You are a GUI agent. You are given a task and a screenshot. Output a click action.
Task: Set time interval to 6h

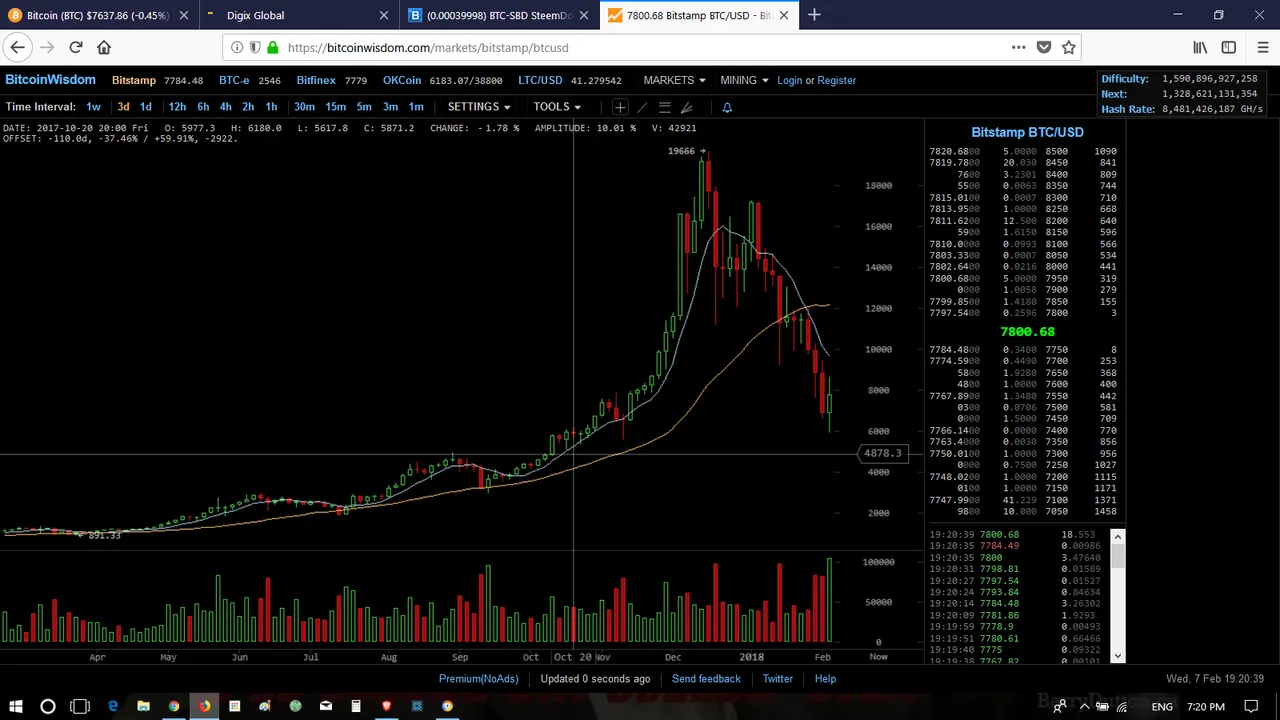click(x=203, y=107)
